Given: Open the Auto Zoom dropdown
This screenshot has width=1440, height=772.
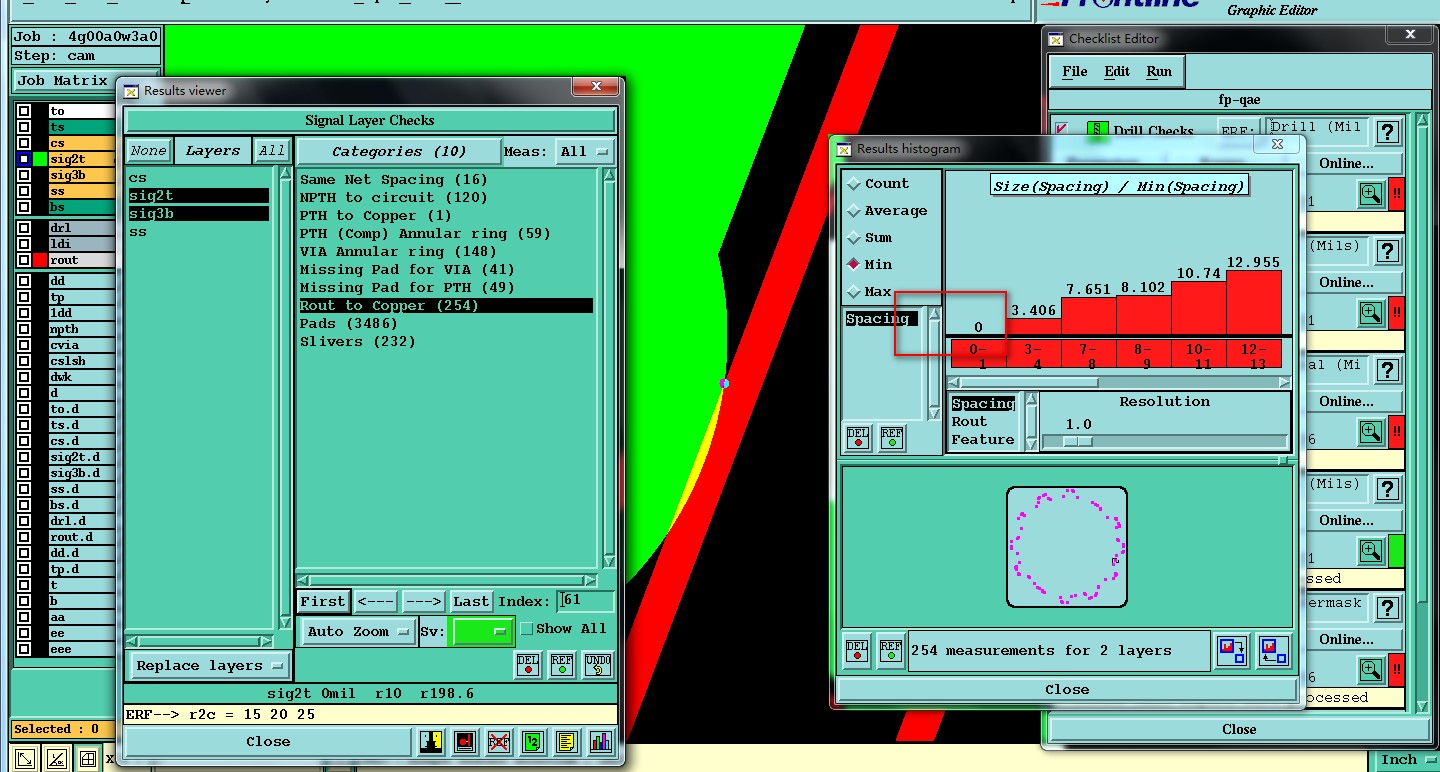Looking at the screenshot, I should 360,632.
